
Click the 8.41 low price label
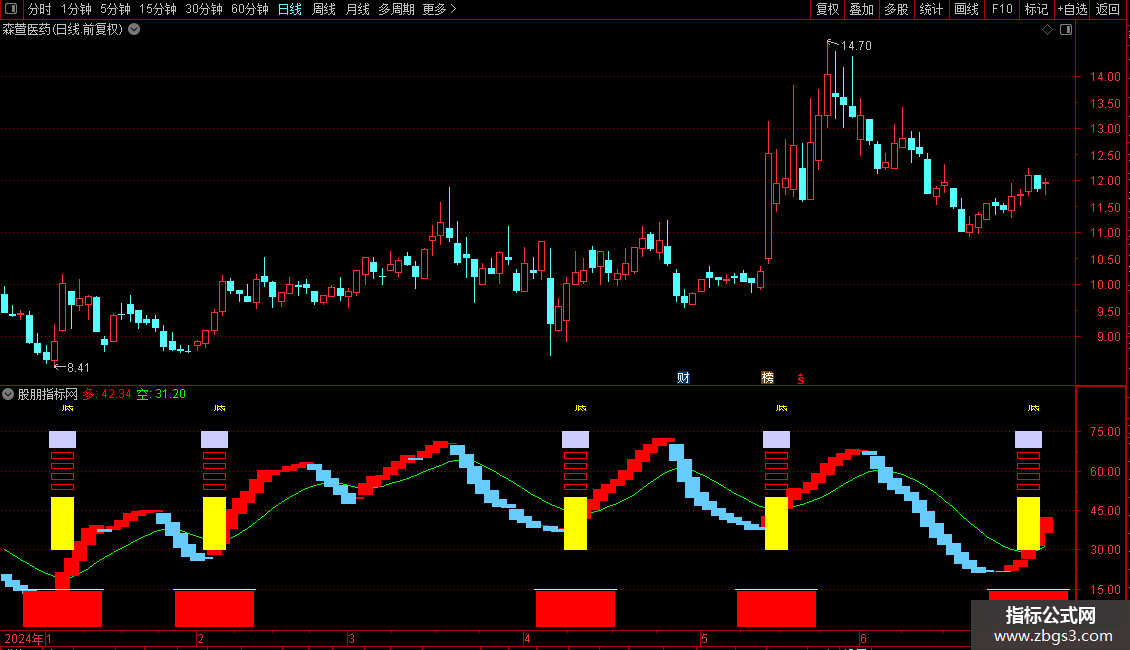[x=79, y=368]
